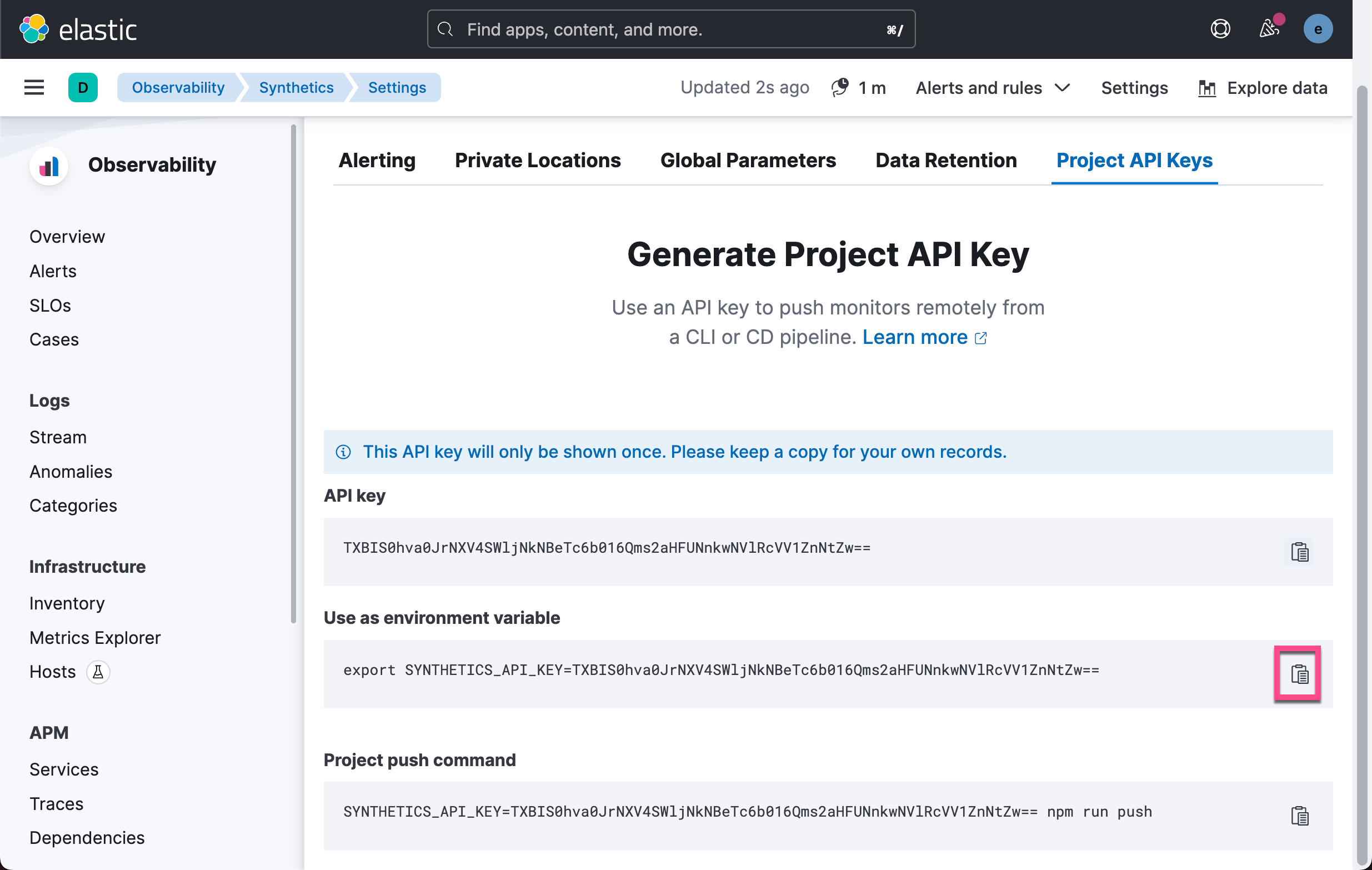
Task: Open Metrics Explorer in the sidebar
Action: tap(94, 638)
